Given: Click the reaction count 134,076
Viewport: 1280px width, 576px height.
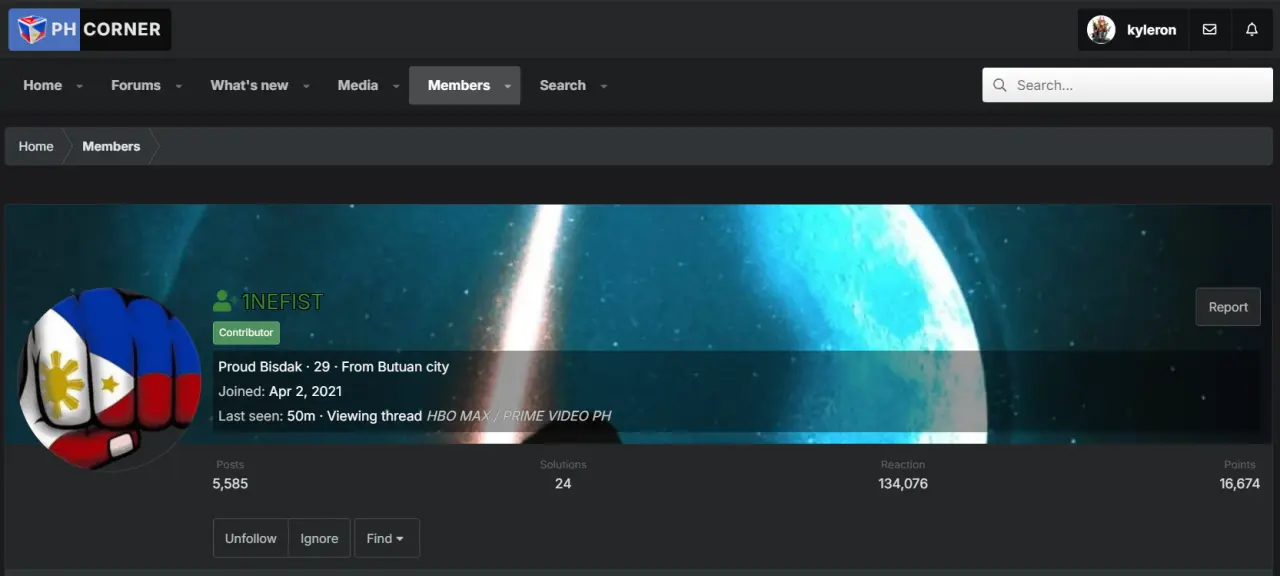Looking at the screenshot, I should click(903, 484).
